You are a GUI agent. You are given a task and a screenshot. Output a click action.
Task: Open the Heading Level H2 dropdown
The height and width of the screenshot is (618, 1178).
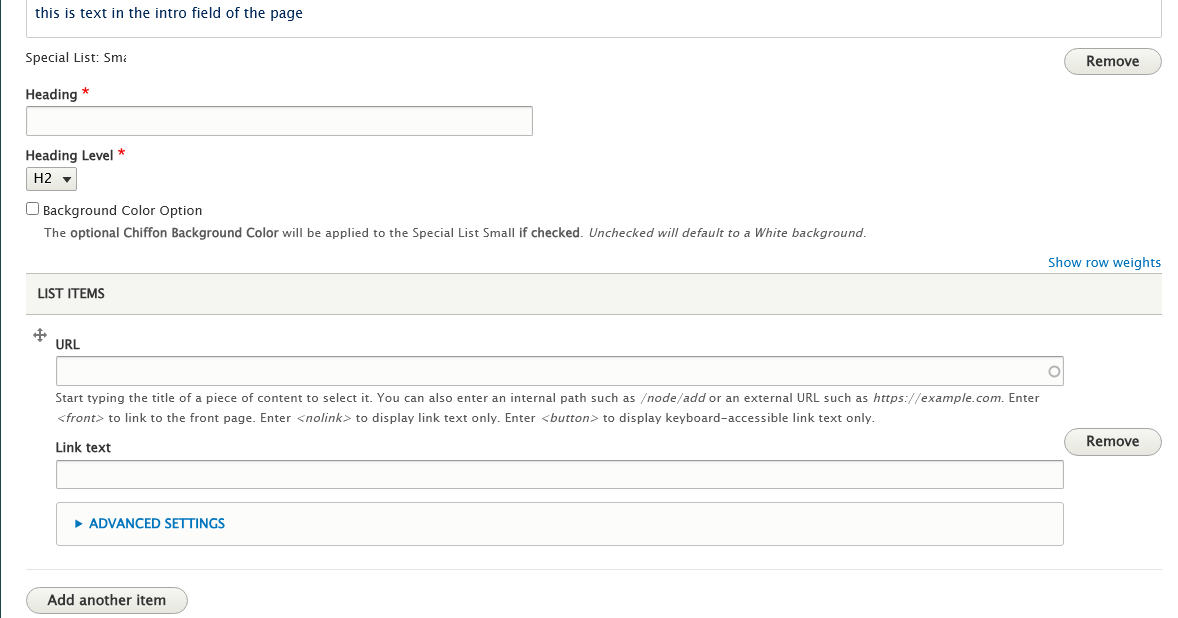coord(51,179)
